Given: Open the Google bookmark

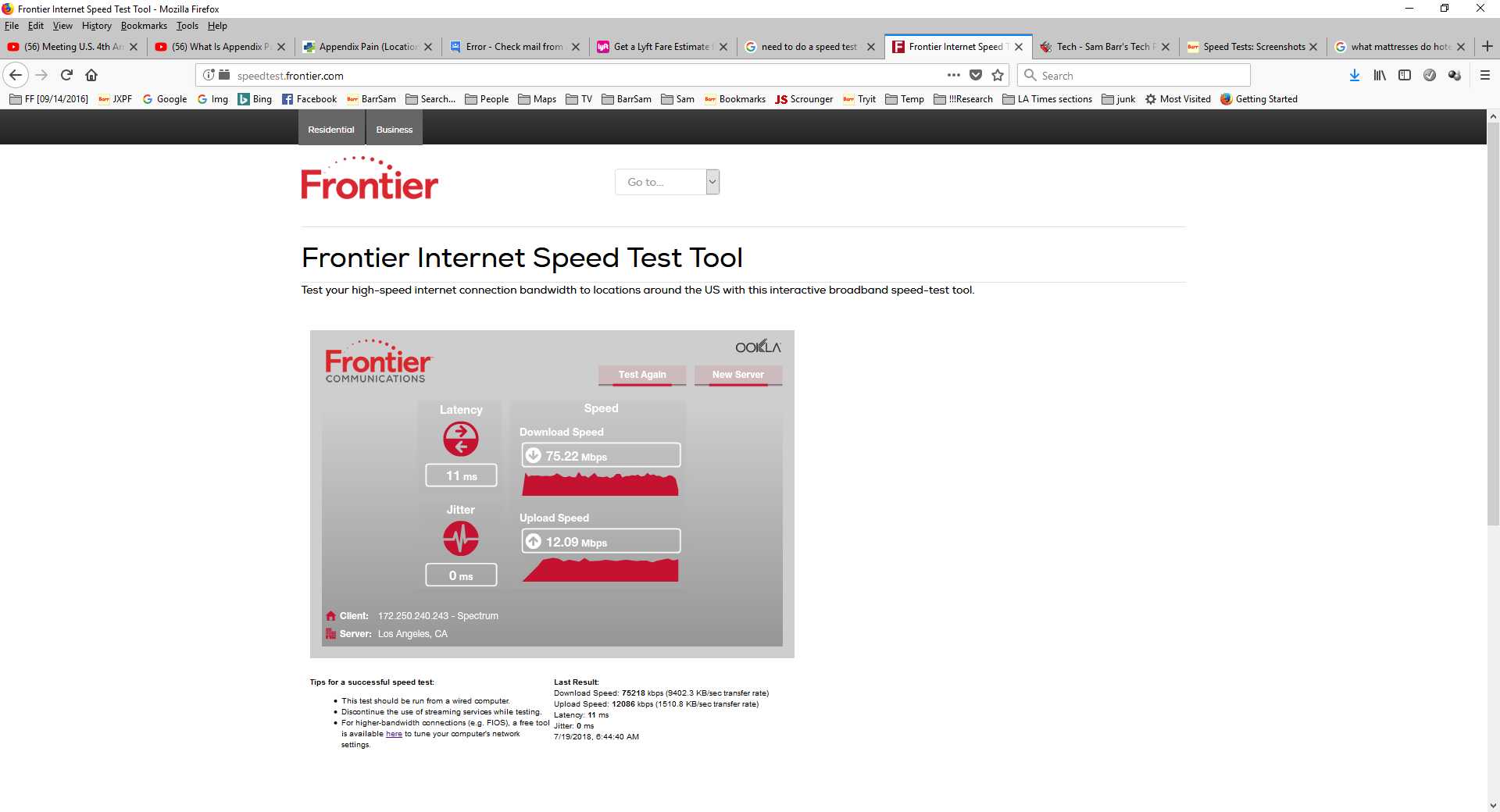Looking at the screenshot, I should 165,99.
